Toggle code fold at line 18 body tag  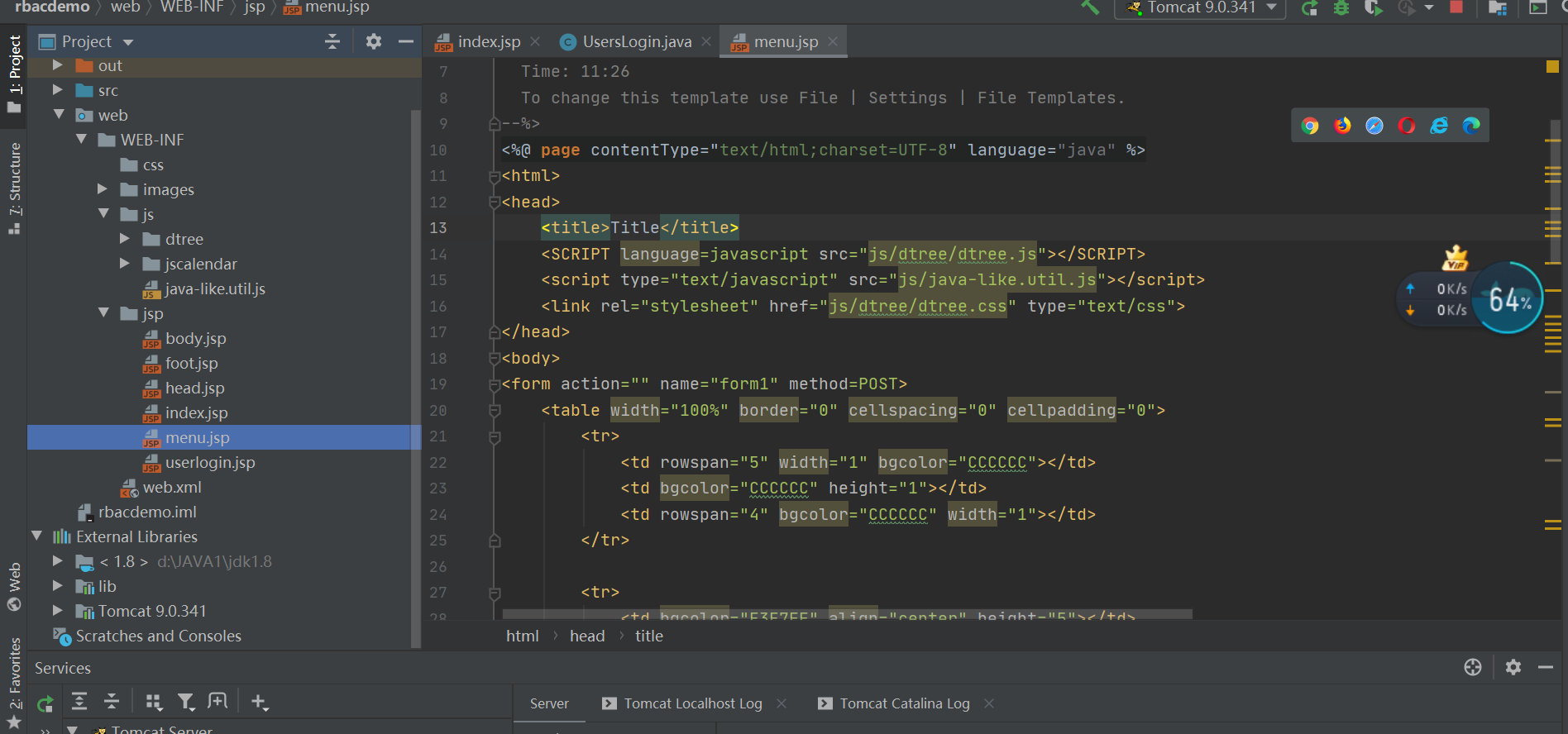[495, 358]
